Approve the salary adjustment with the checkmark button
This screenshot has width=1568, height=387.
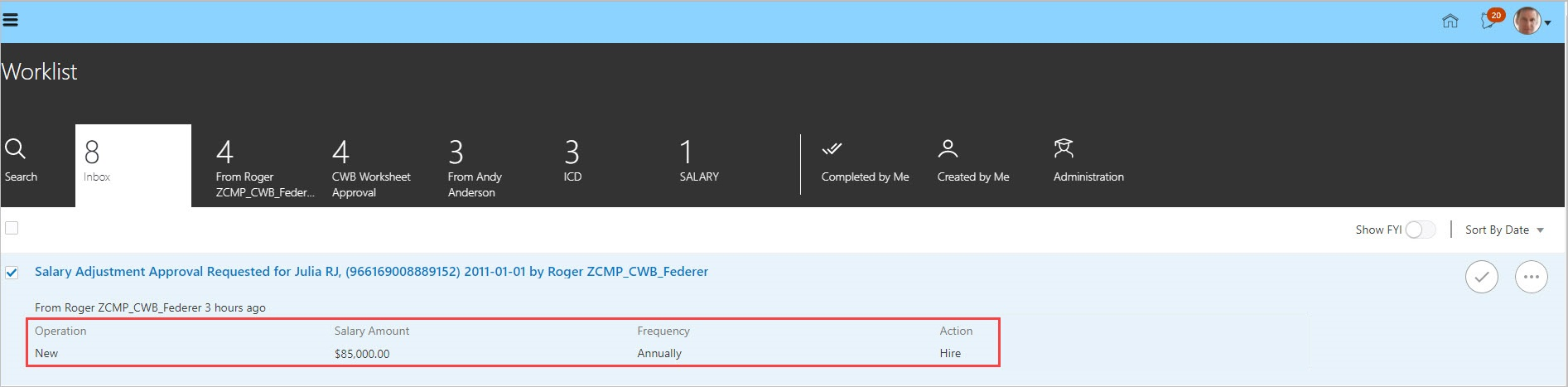pyautogui.click(x=1481, y=277)
